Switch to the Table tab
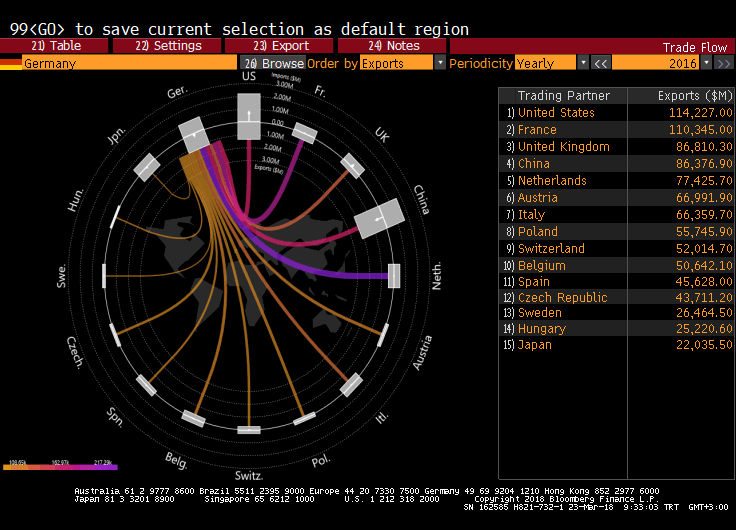 point(56,46)
